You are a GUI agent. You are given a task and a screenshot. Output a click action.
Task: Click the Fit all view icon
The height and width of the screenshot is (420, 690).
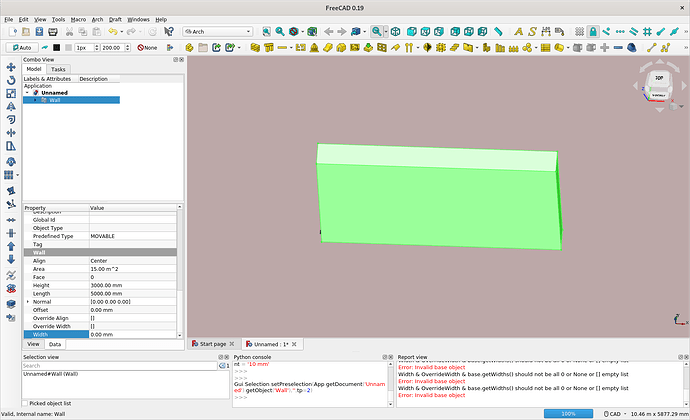click(x=266, y=32)
